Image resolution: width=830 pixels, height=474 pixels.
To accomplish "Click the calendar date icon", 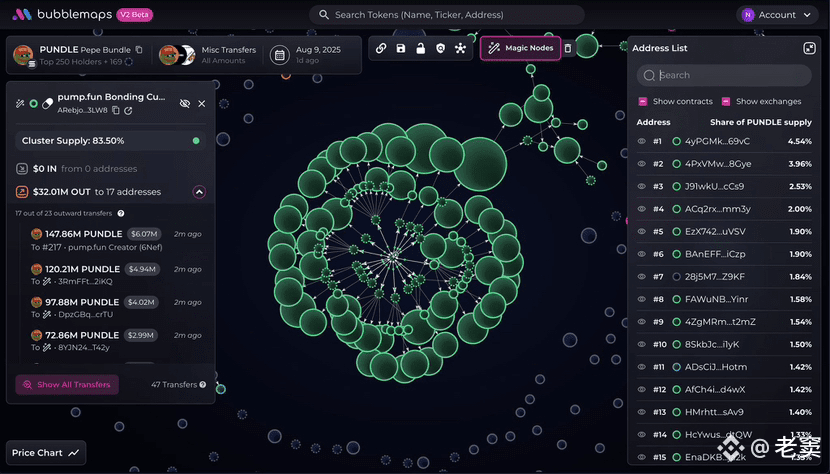I will (281, 55).
